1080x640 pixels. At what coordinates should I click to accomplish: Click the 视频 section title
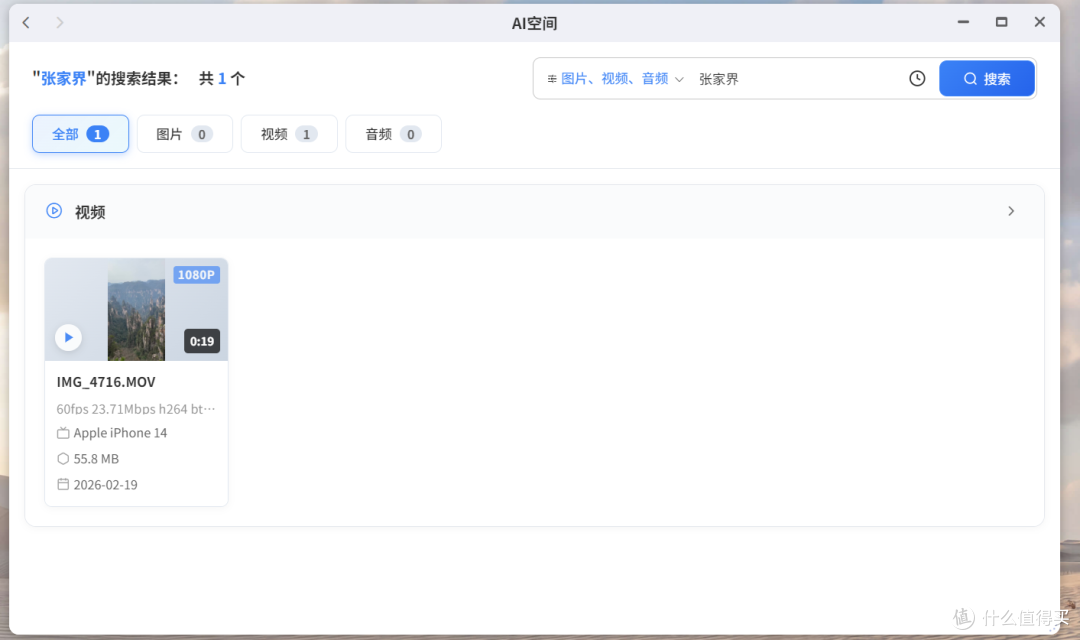click(x=90, y=212)
